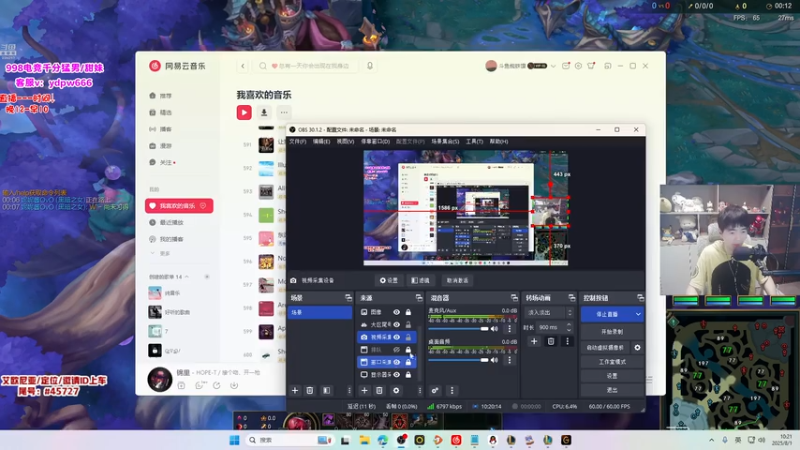Viewport: 800px width, 450px height.
Task: Open OBS 编辑(E) menu
Action: pos(321,141)
